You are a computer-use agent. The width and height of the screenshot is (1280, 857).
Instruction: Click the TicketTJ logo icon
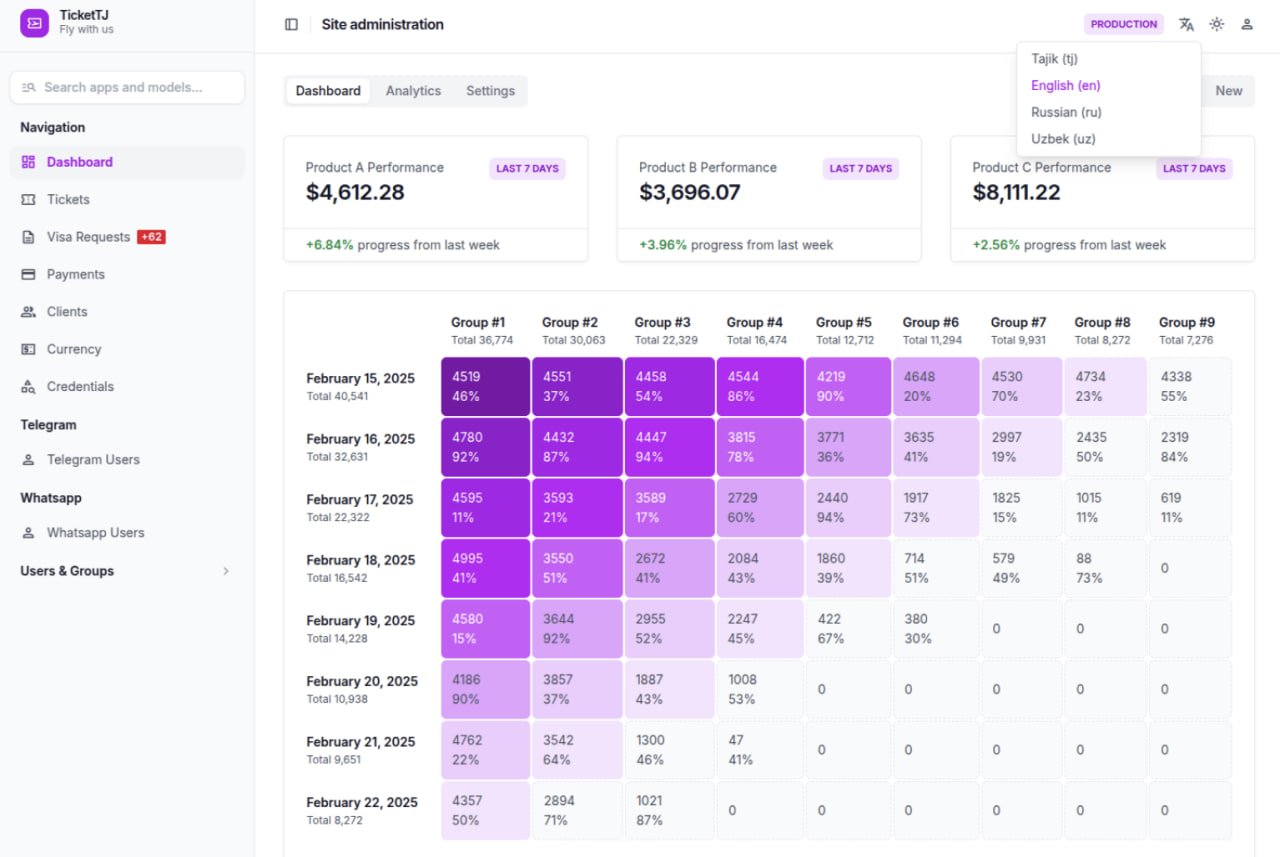tap(34, 23)
